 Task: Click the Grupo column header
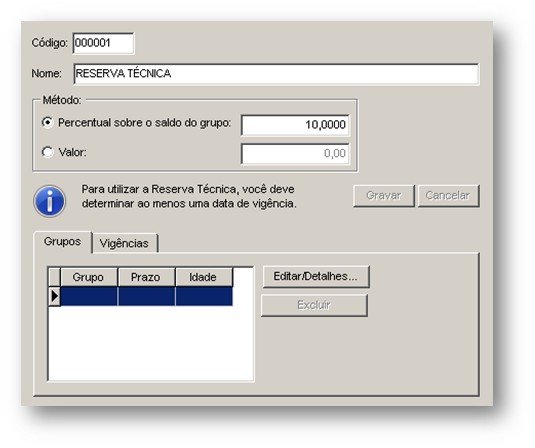click(x=88, y=277)
